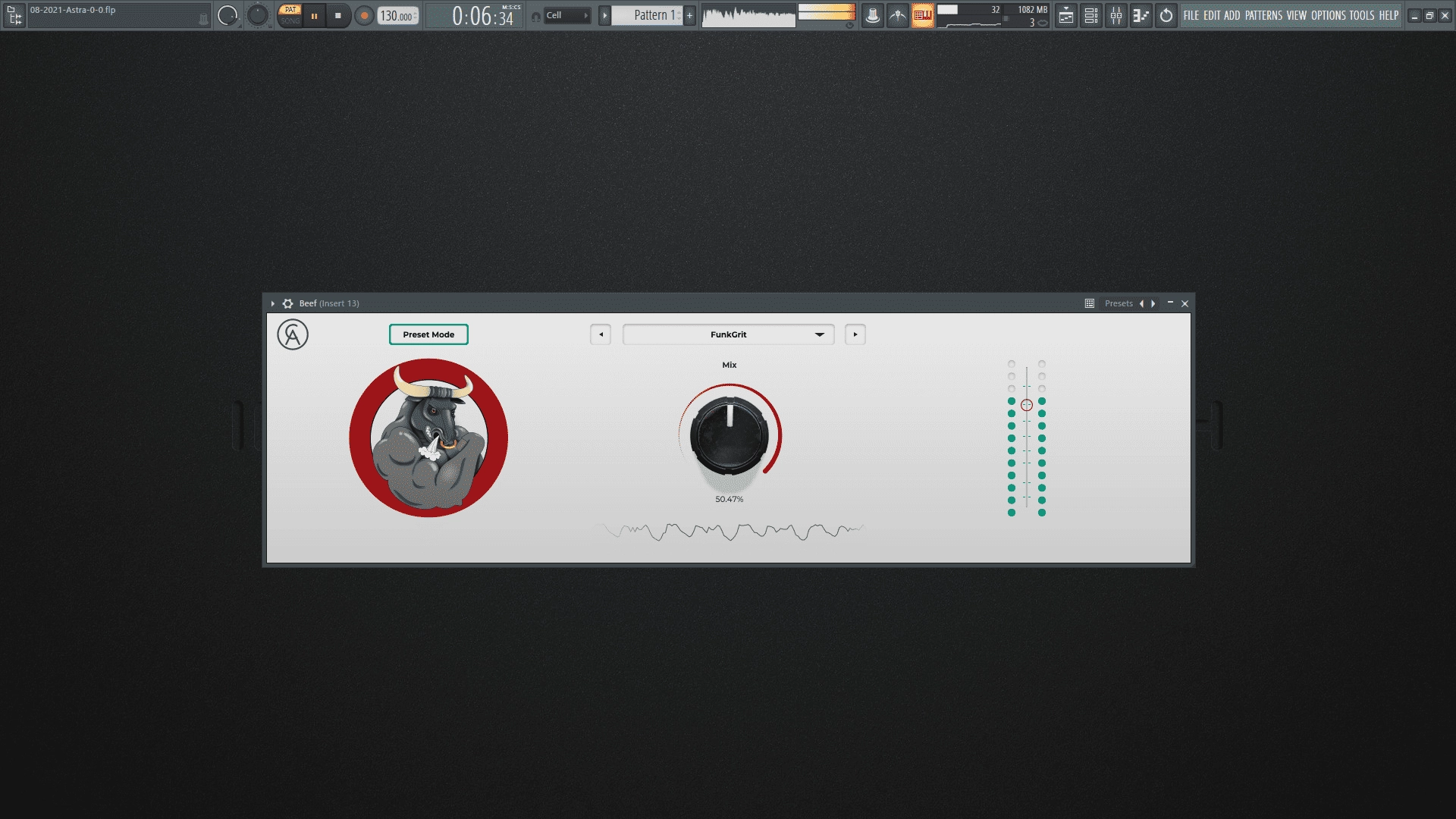
Task: Restore the FL Studio main window
Action: pyautogui.click(x=1429, y=15)
